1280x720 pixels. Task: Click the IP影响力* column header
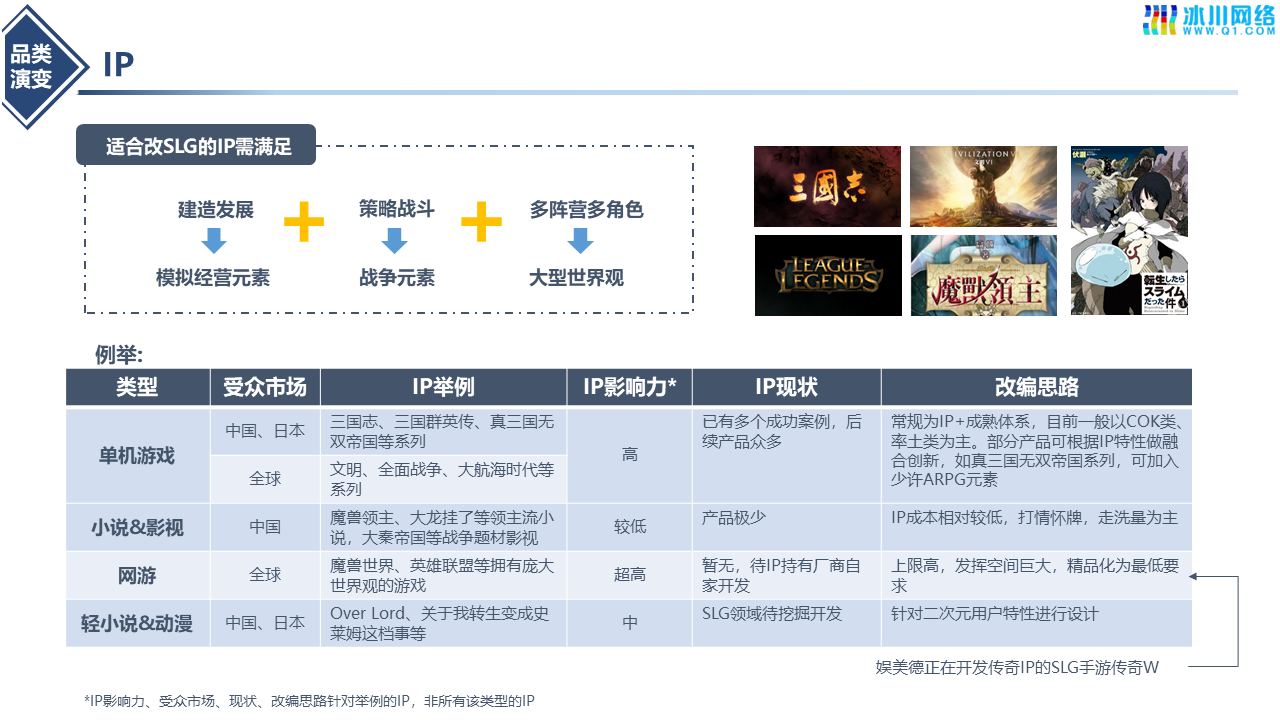630,387
